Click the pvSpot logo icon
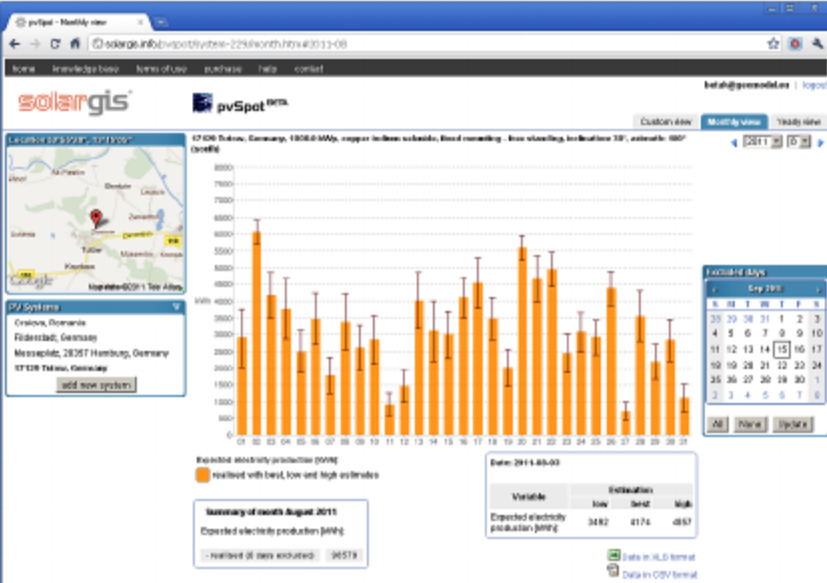Image resolution: width=827 pixels, height=583 pixels. coord(202,103)
